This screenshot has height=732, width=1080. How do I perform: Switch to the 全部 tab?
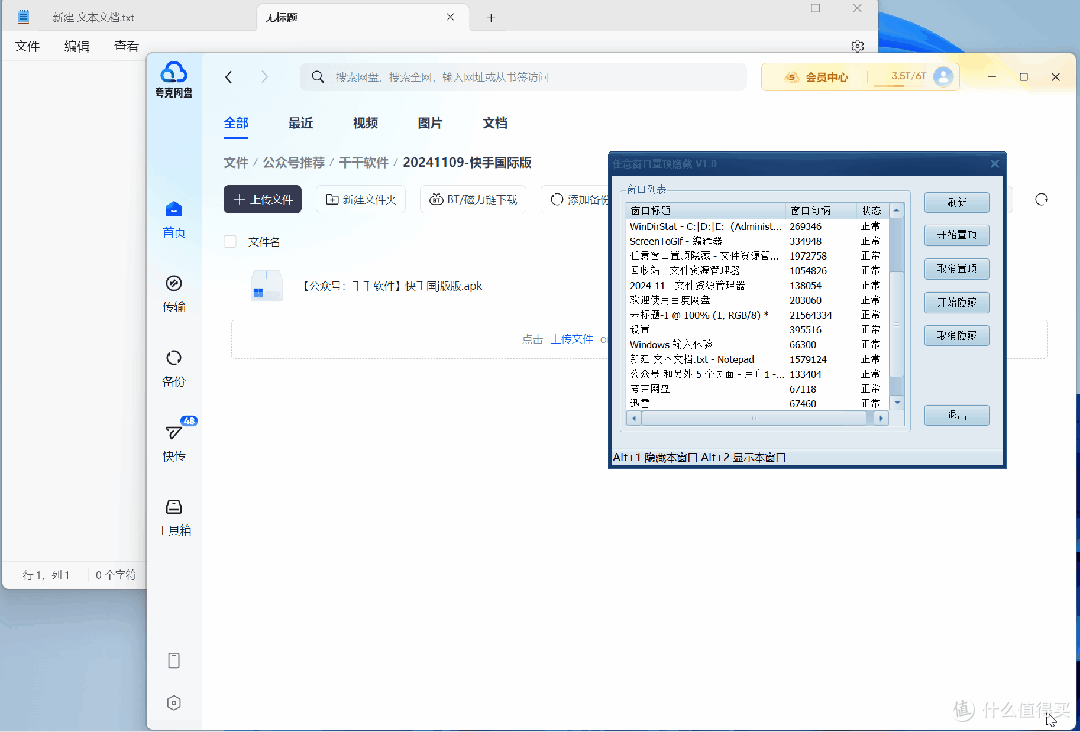pyautogui.click(x=236, y=123)
